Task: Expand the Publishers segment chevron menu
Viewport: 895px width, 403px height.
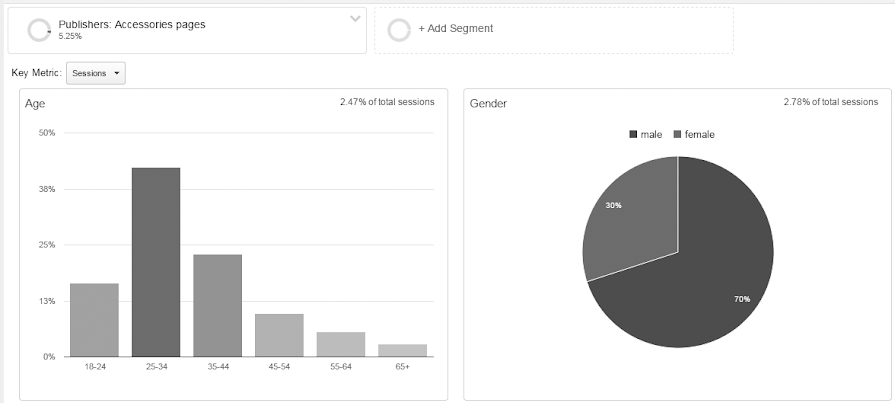Action: [x=355, y=19]
